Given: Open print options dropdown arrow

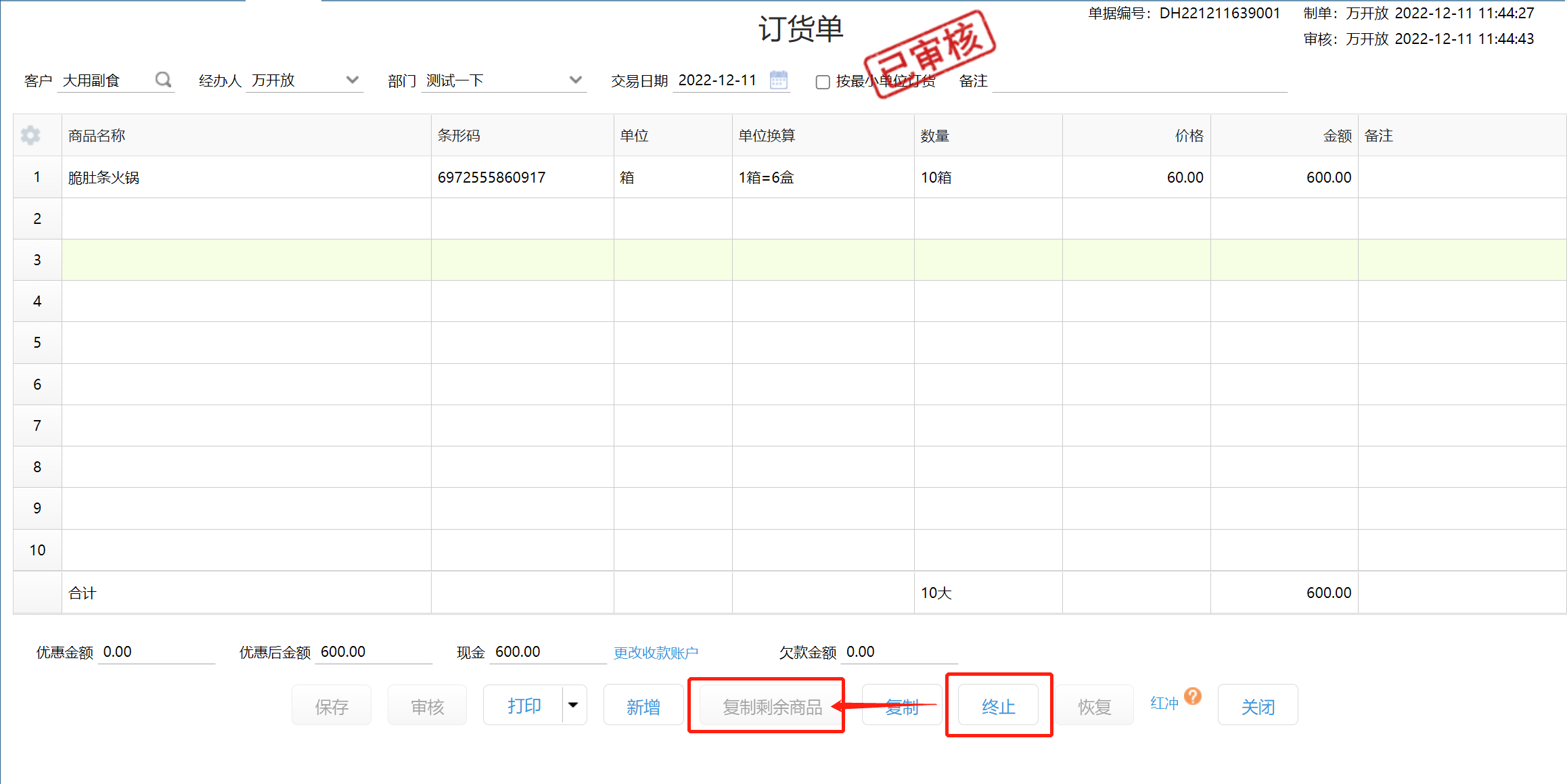Looking at the screenshot, I should coord(574,705).
